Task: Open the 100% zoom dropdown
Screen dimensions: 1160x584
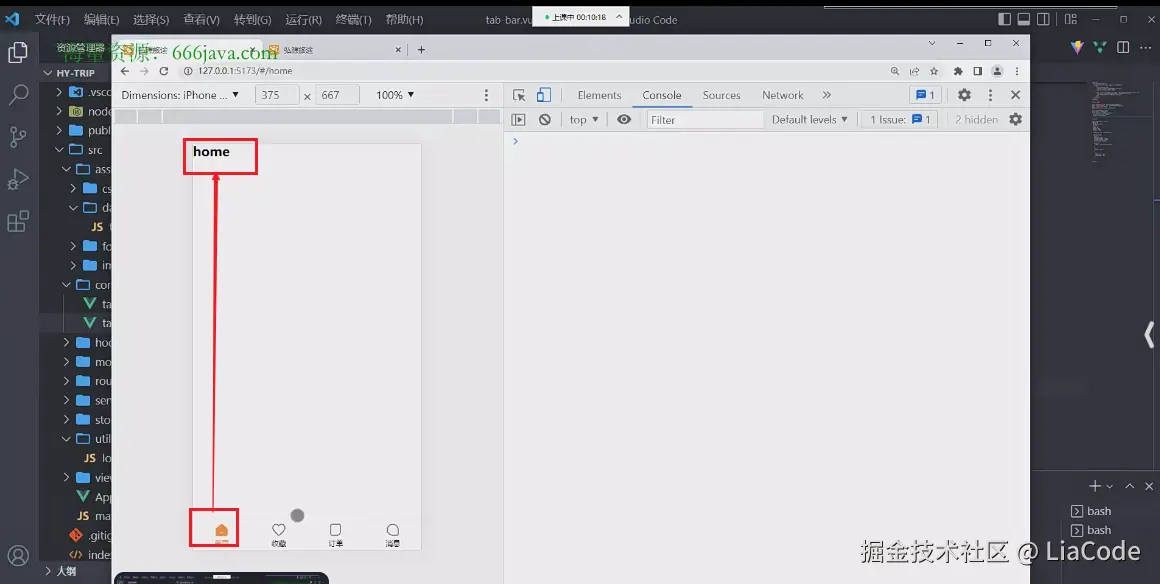Action: tap(395, 95)
